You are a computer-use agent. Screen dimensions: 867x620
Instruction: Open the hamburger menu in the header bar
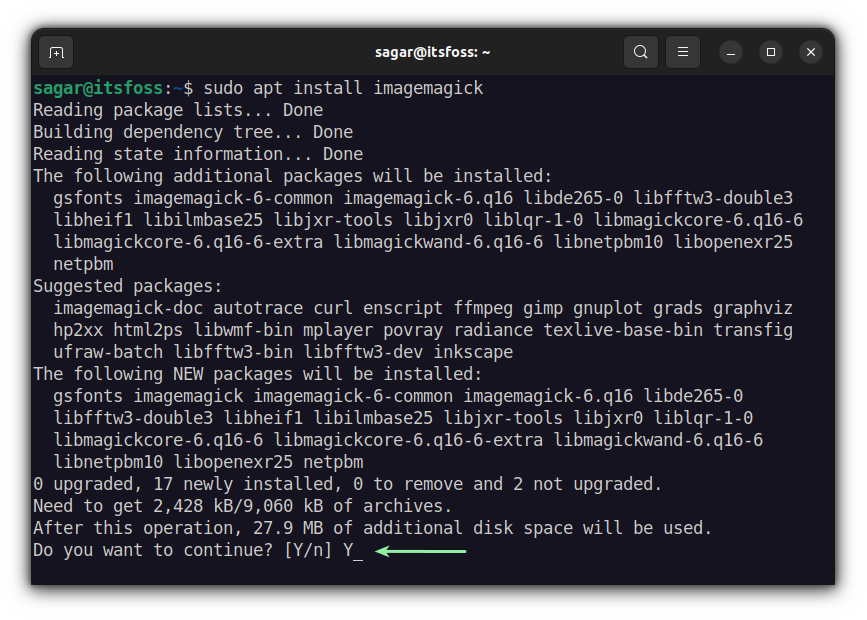(x=683, y=51)
